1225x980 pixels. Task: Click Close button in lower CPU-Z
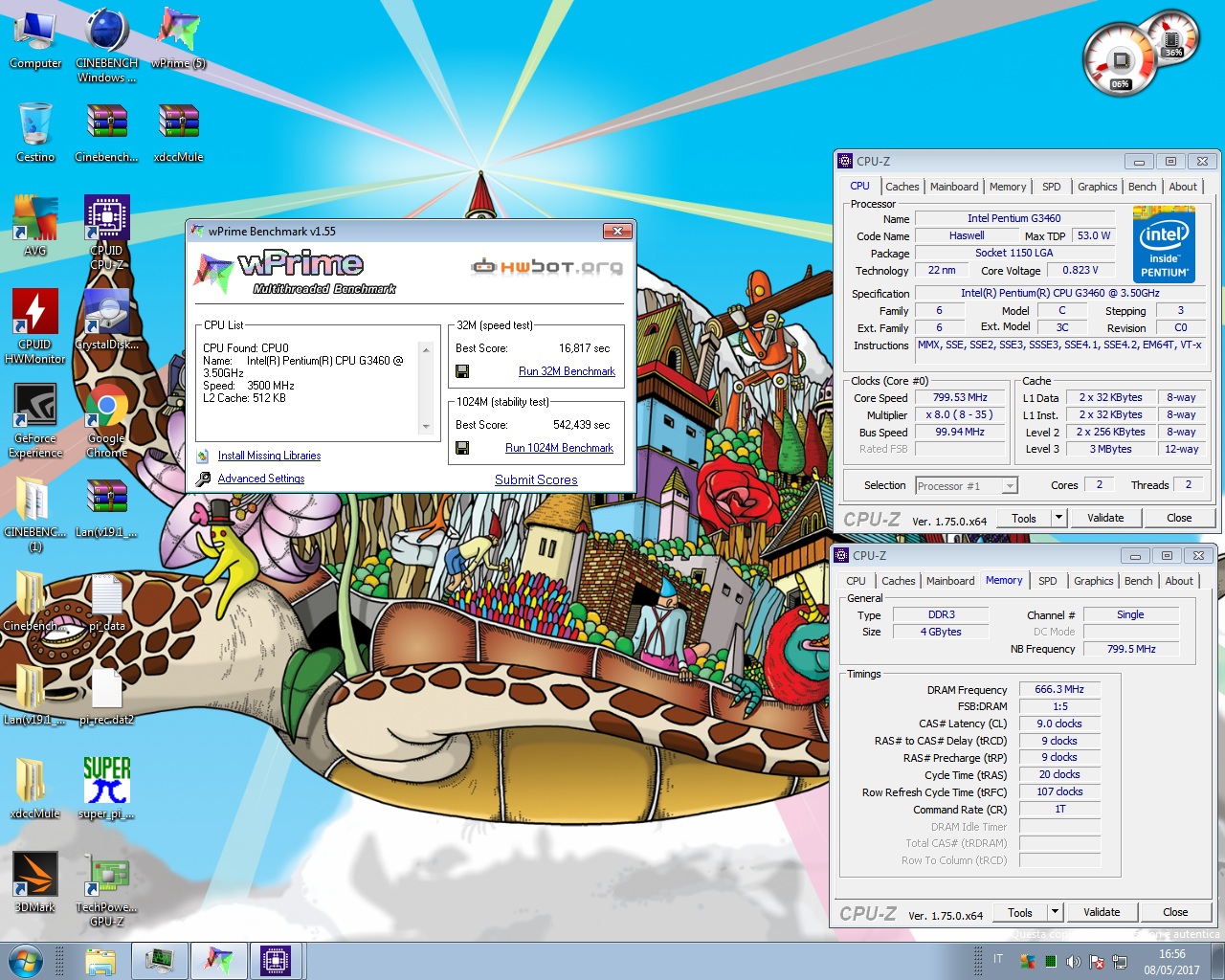tap(1175, 912)
